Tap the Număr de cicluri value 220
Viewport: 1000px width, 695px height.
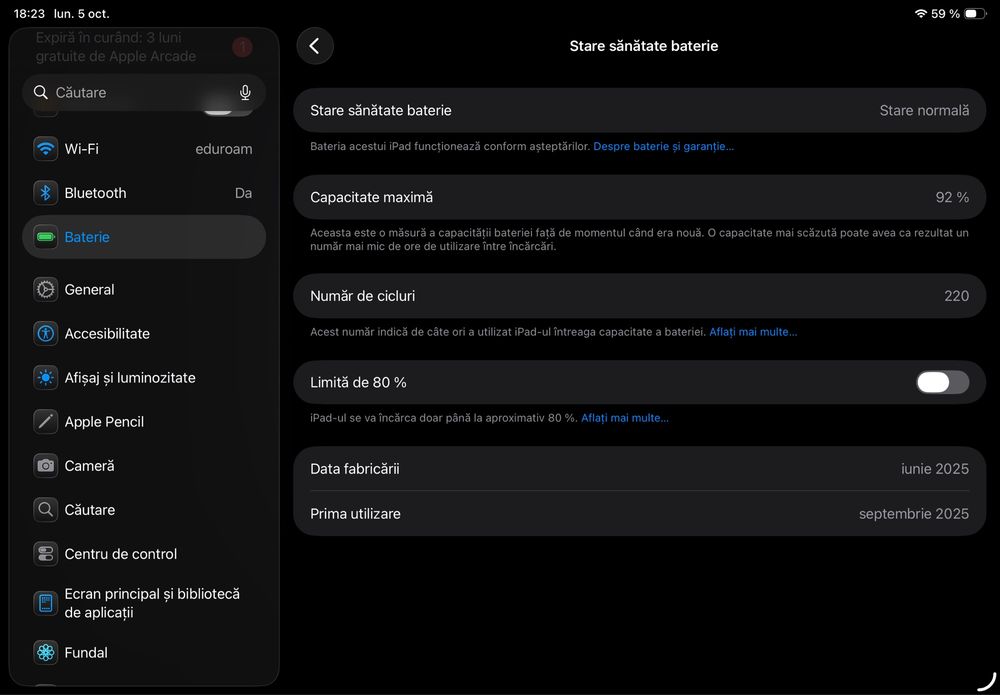click(x=957, y=296)
